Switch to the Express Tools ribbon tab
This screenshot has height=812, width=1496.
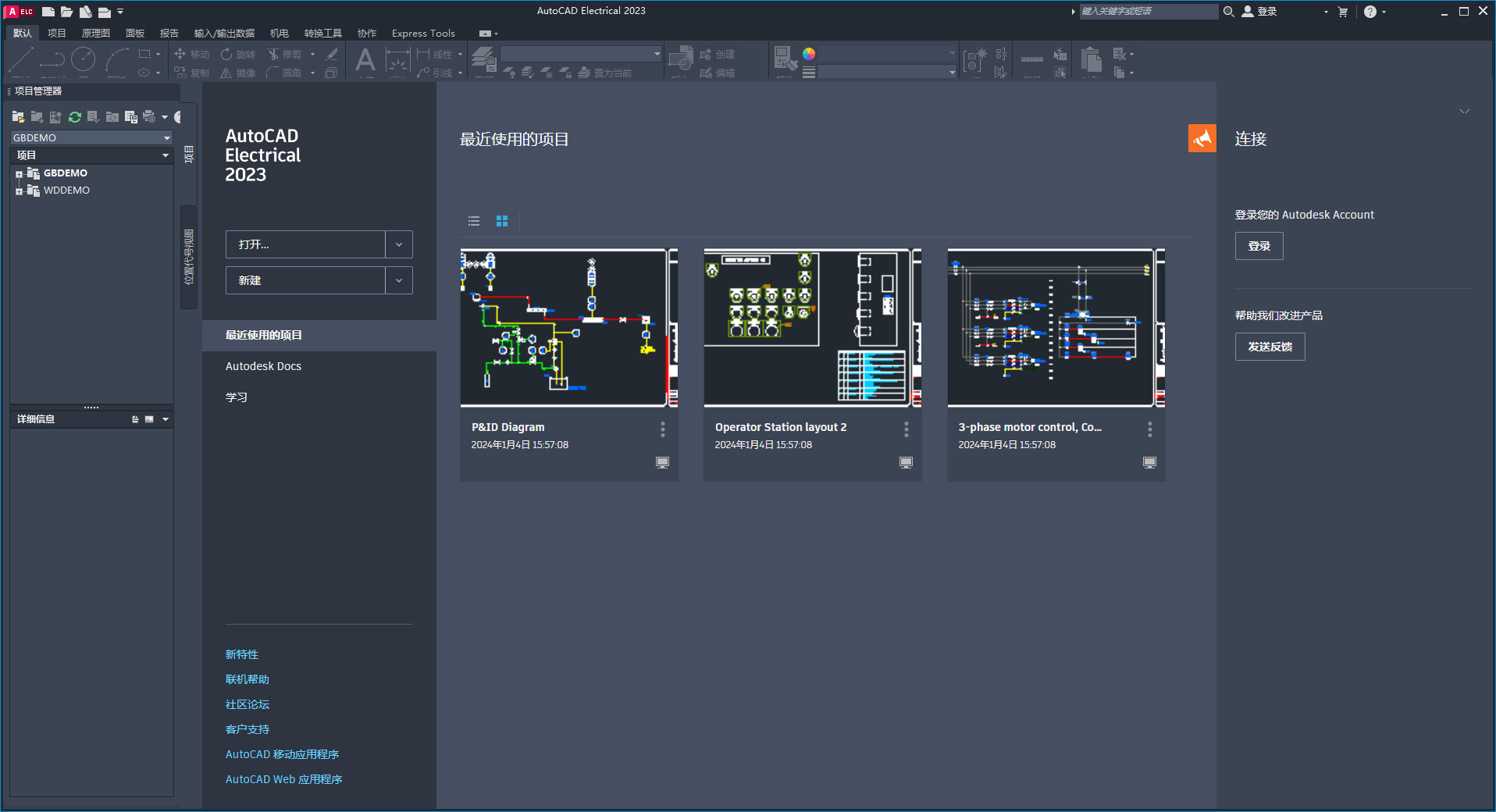(422, 33)
